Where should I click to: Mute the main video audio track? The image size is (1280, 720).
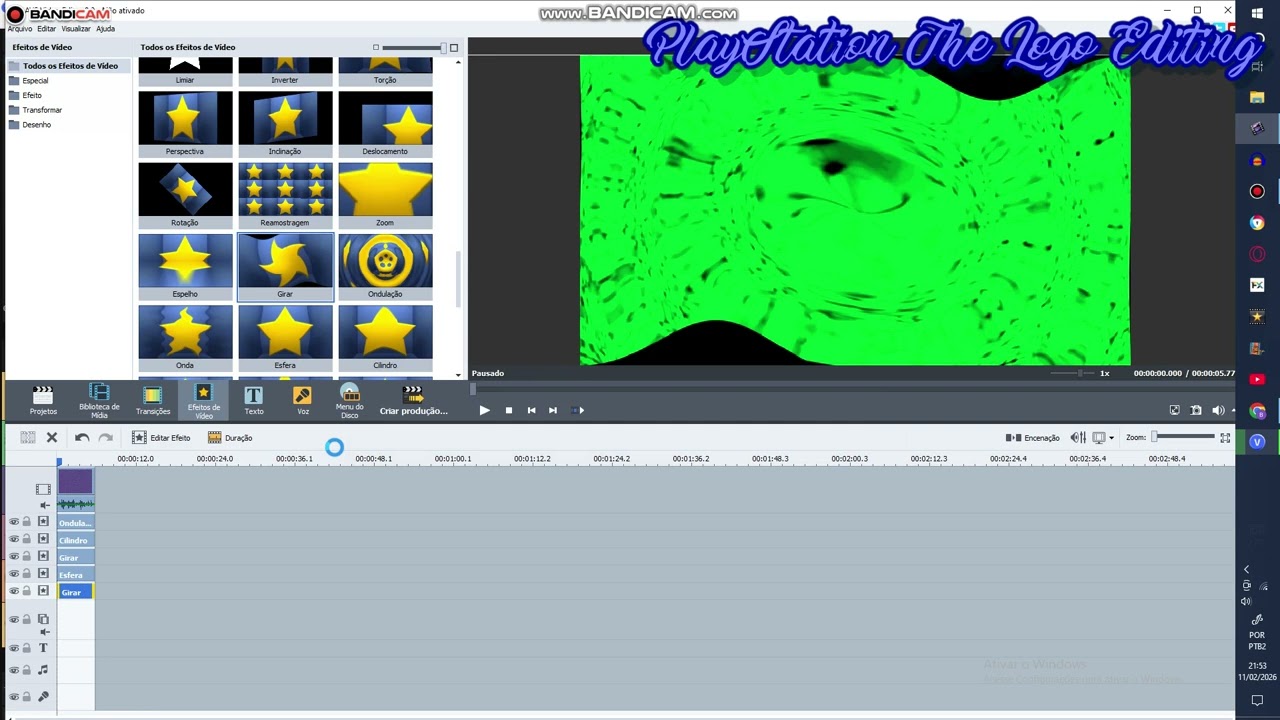pos(44,505)
